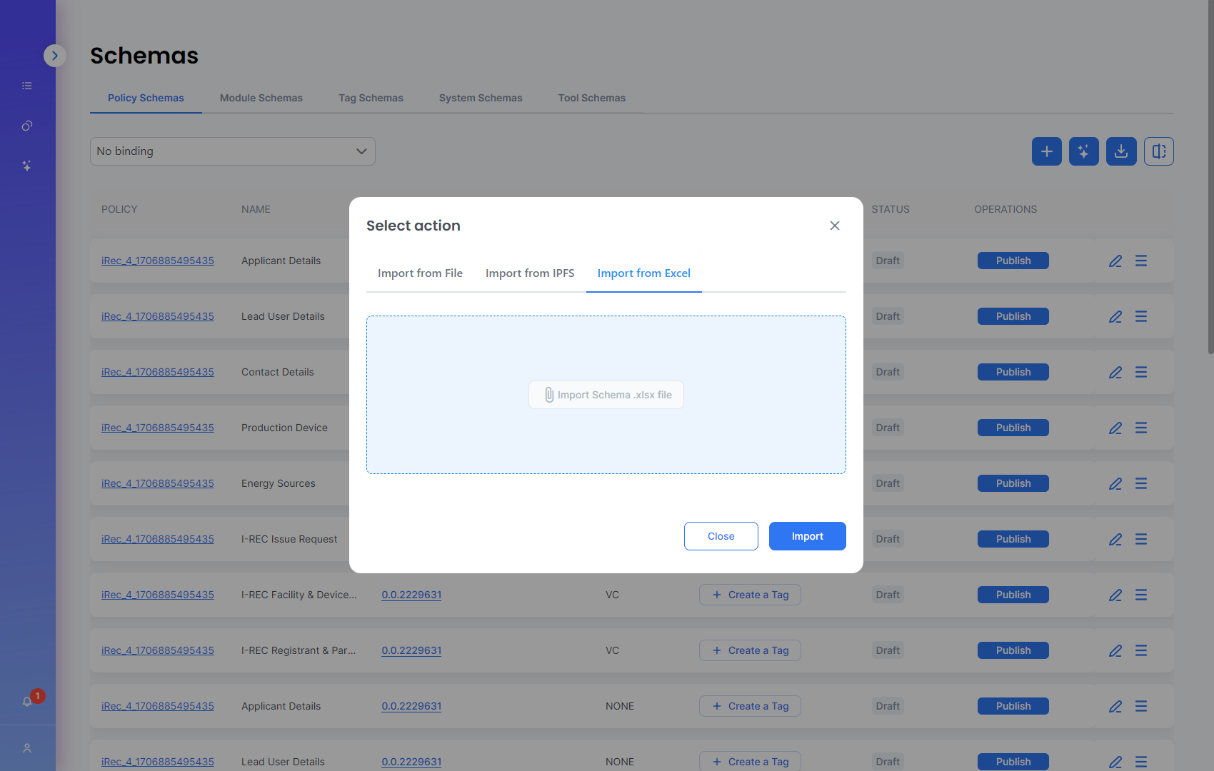This screenshot has height=771, width=1214.
Task: Open the user profile icon
Action: coord(27,748)
